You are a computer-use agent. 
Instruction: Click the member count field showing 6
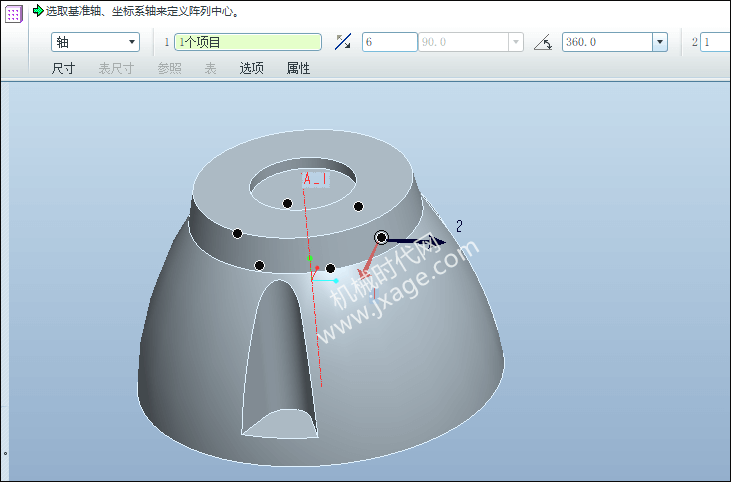[390, 42]
